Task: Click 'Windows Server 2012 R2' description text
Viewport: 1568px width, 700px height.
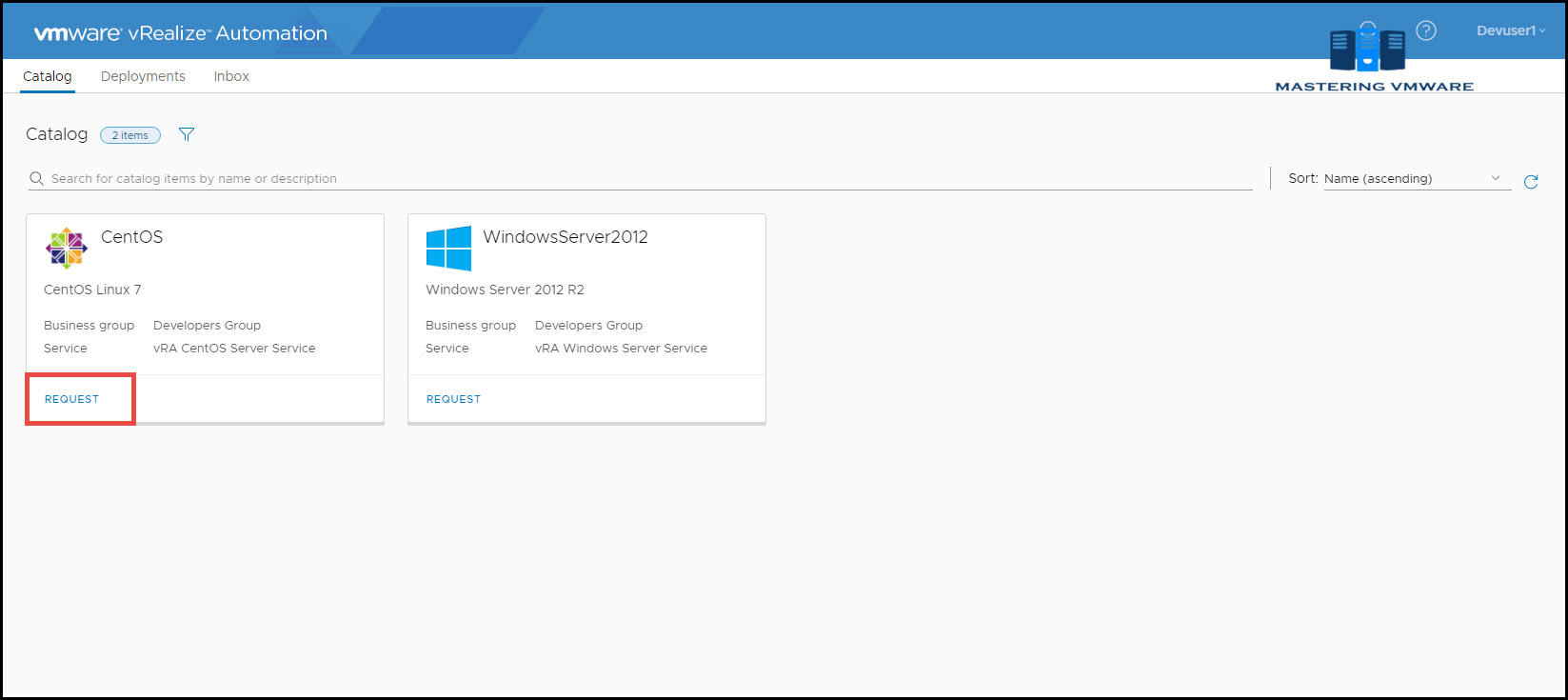Action: (505, 290)
